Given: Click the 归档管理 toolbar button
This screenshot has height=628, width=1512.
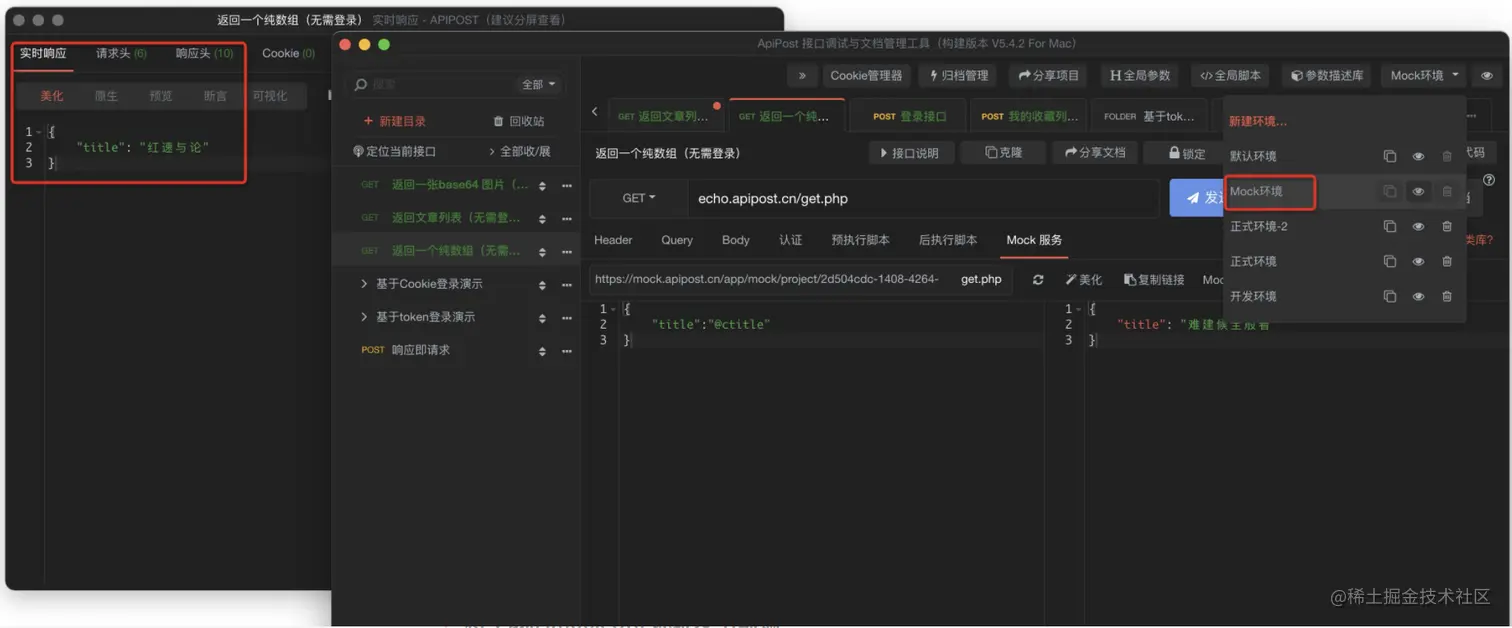Looking at the screenshot, I should [958, 75].
